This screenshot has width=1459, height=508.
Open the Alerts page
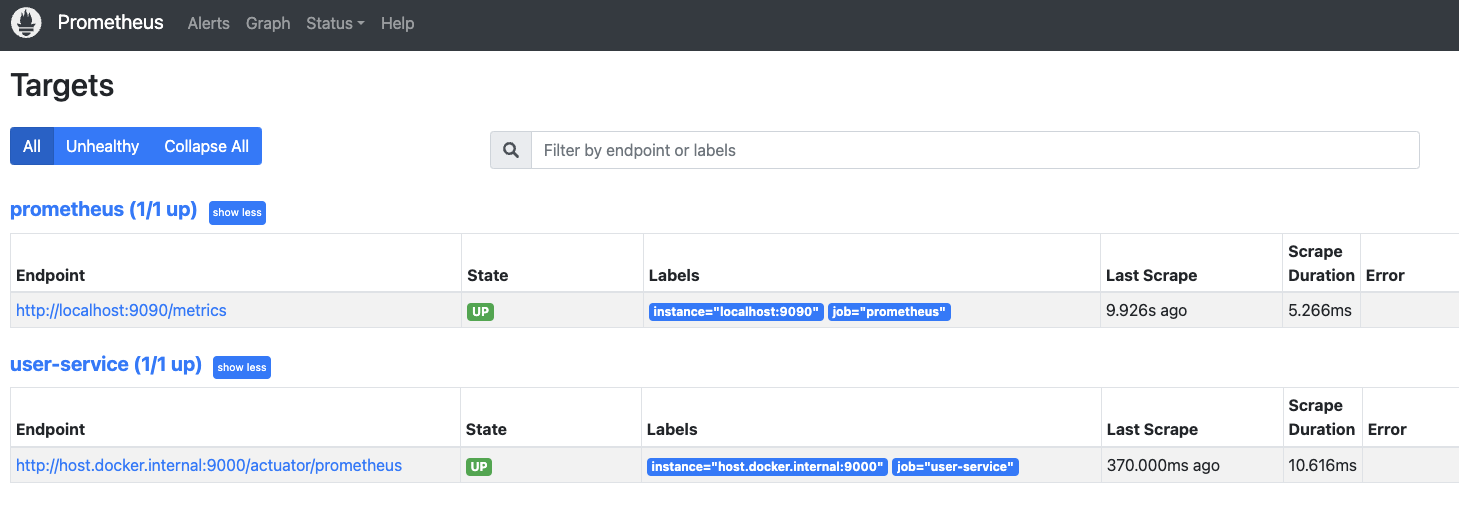[208, 23]
